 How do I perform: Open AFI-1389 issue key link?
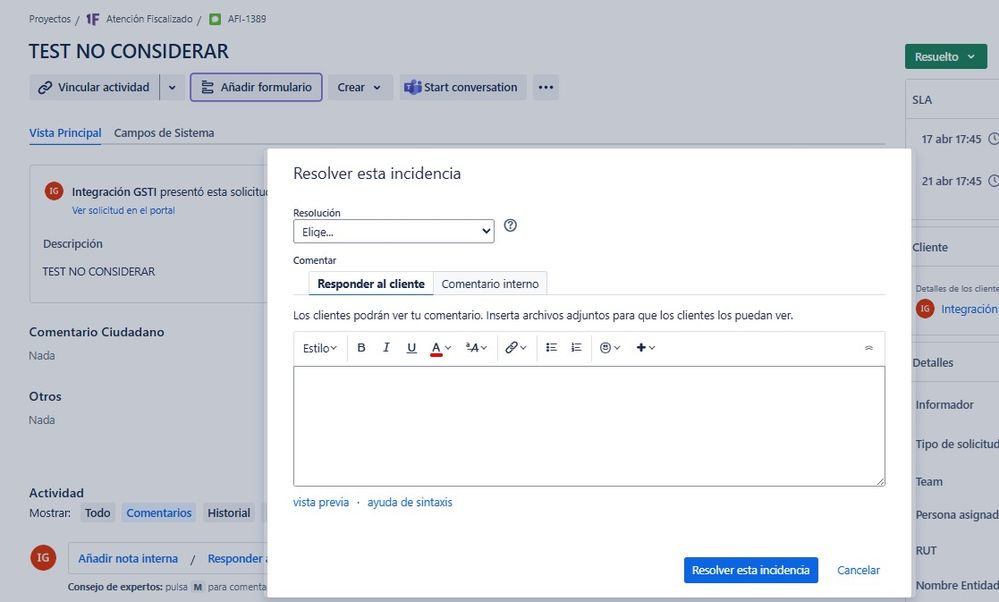point(247,19)
